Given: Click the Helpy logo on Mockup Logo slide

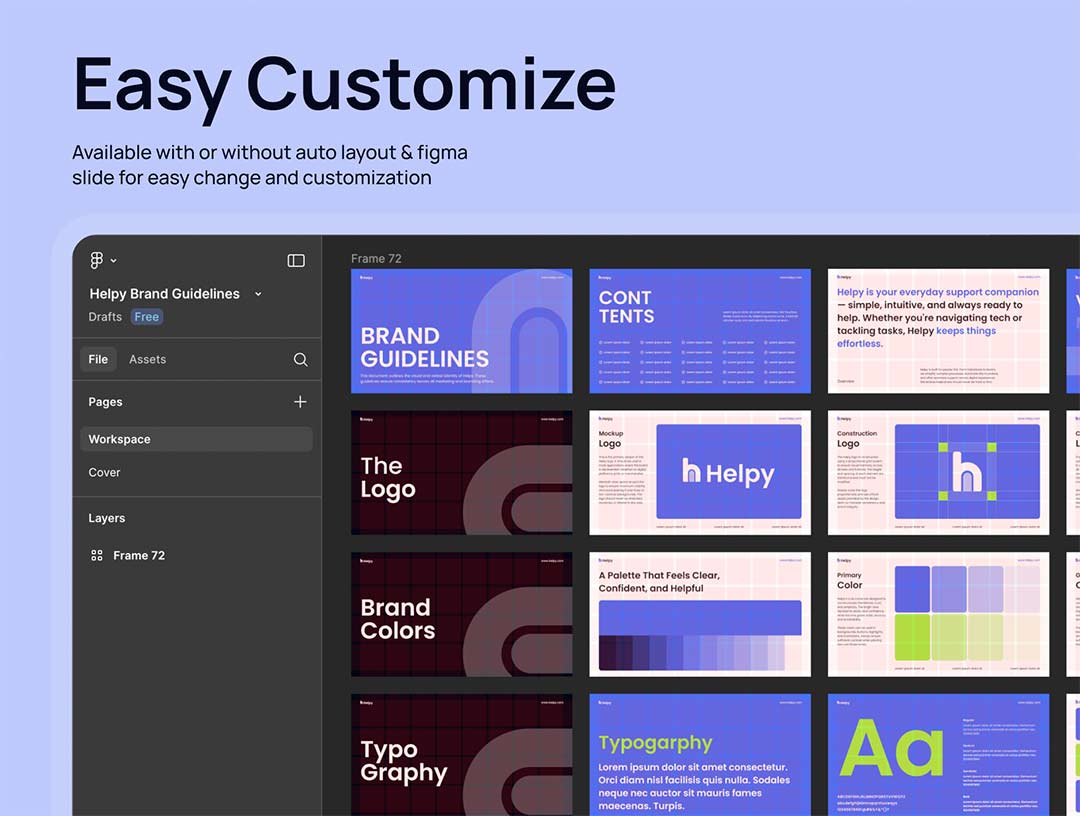Looking at the screenshot, I should point(728,472).
